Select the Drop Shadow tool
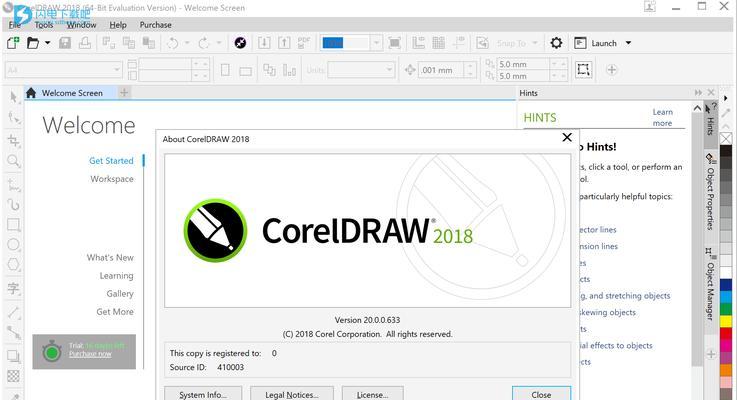This screenshot has height=400, width=737. (13, 357)
